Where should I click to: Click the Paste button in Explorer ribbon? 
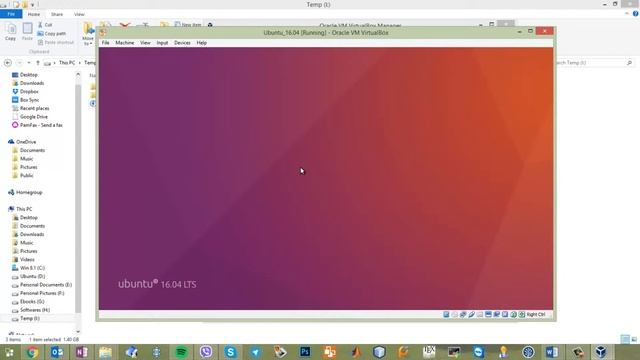(27, 32)
